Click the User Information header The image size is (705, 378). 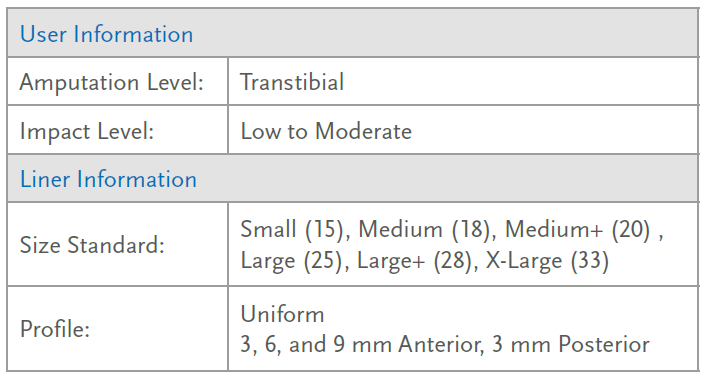pos(353,33)
